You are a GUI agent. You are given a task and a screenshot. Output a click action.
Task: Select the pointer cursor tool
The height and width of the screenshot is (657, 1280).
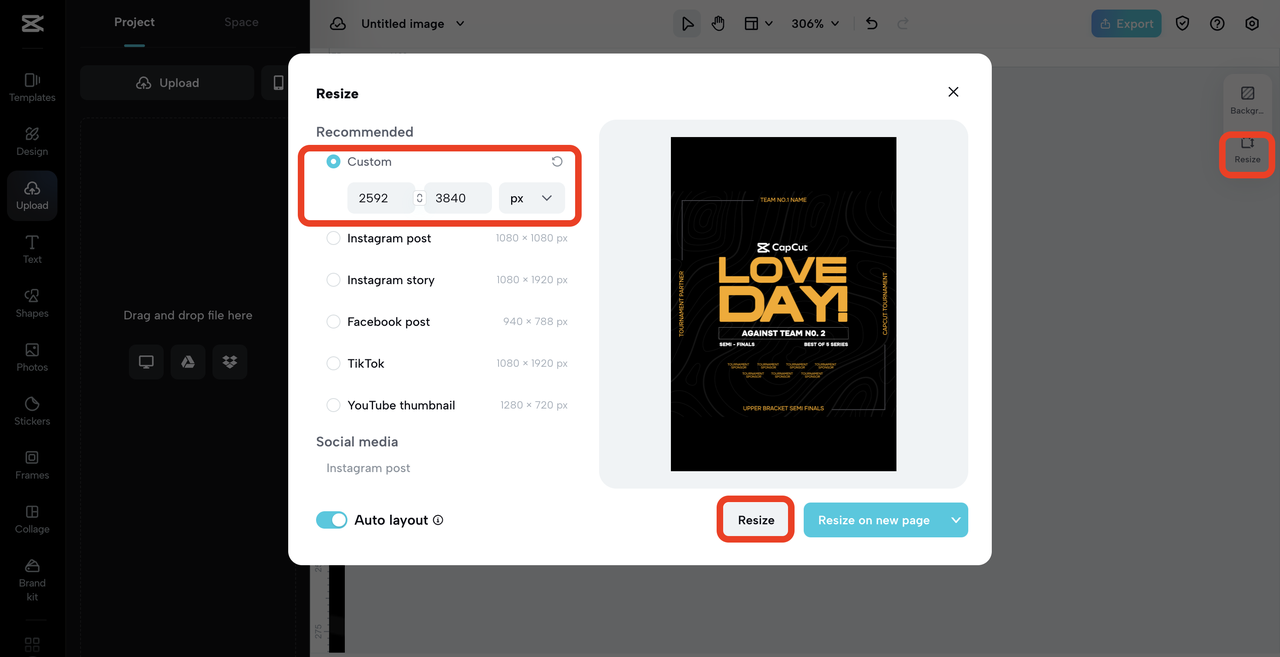tap(687, 24)
